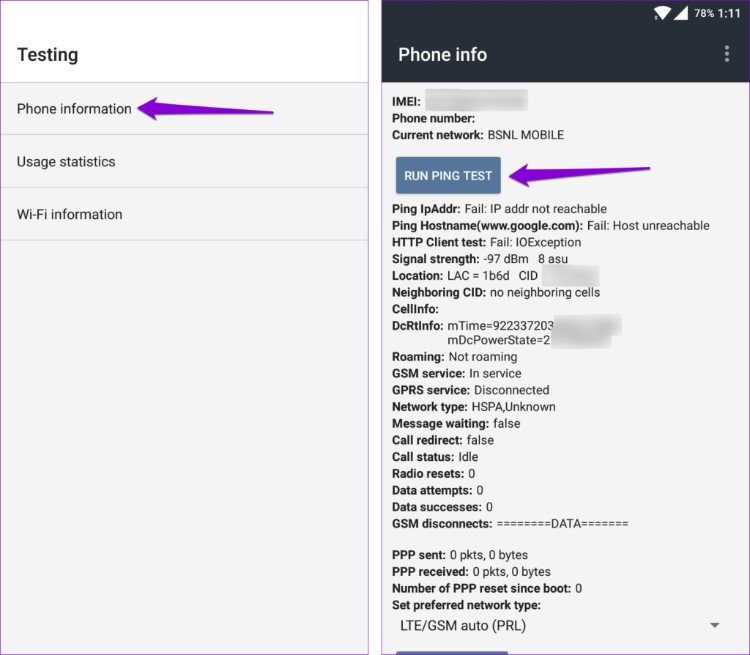Tap the cellular signal status icon
The image size is (750, 655).
(x=681, y=13)
